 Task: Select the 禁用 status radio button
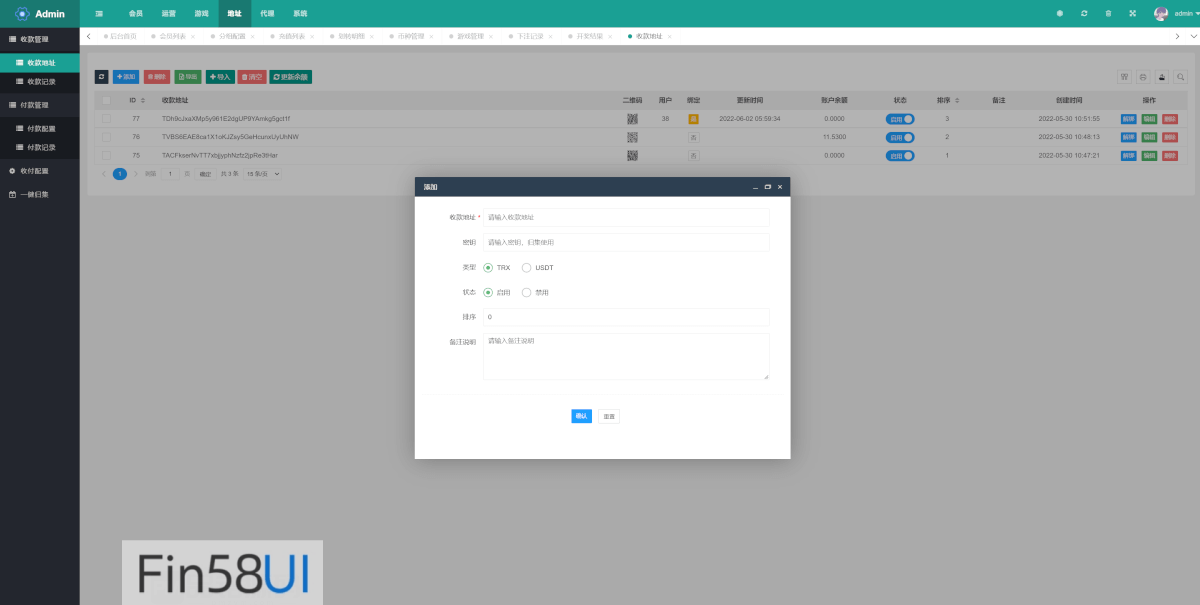(527, 293)
